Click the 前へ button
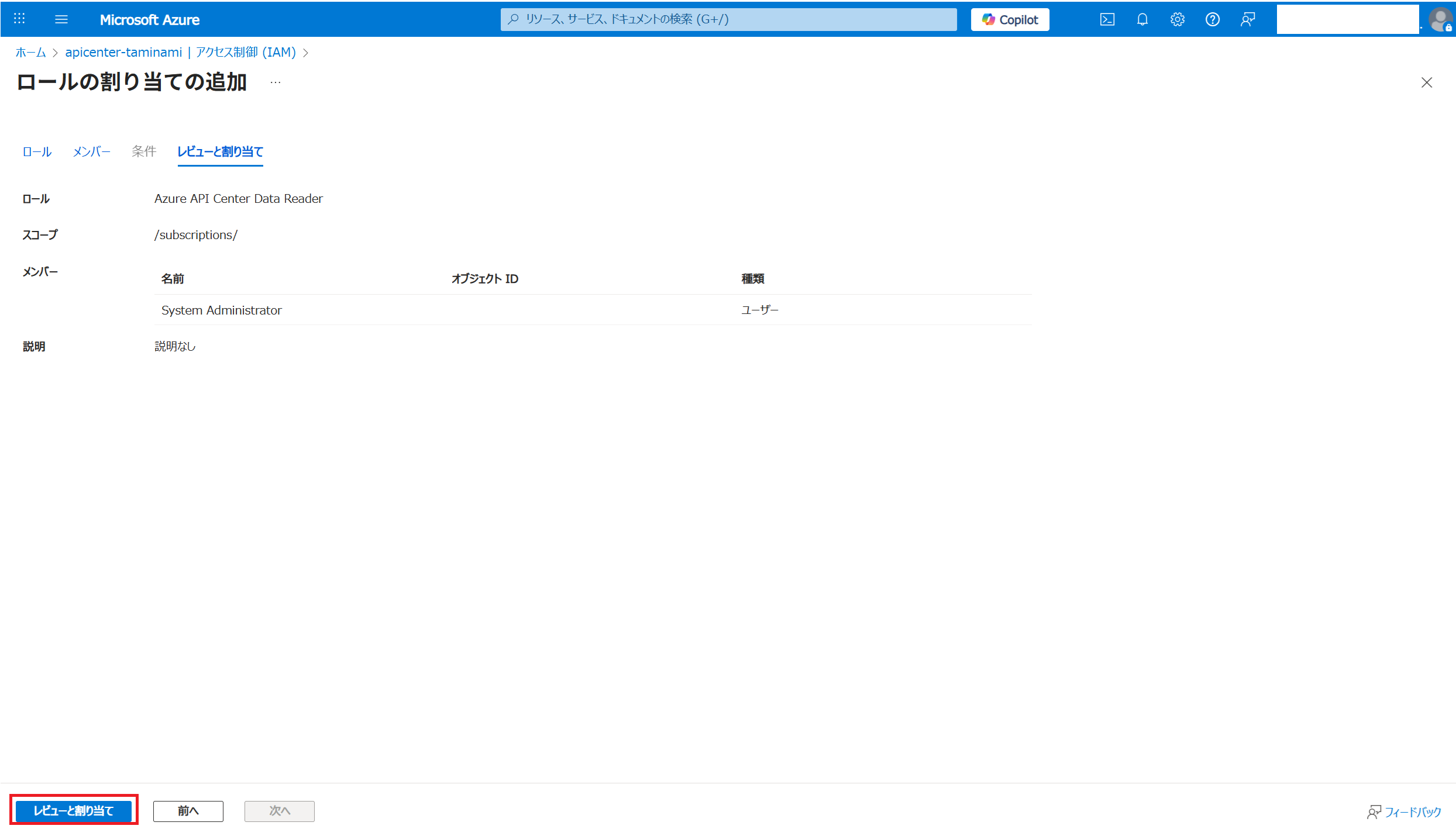Screen dimensions: 1456x829 click(188, 811)
